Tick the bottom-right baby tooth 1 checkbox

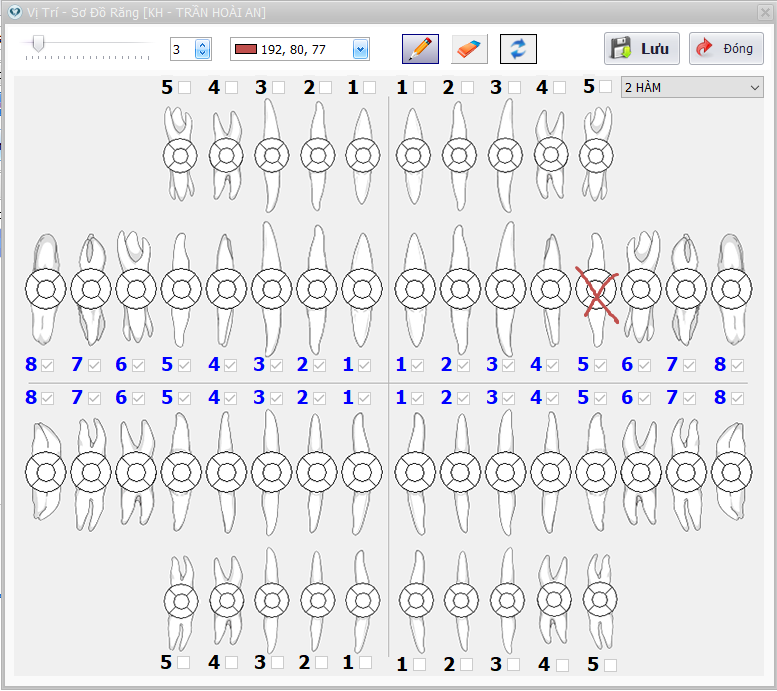pyautogui.click(x=419, y=665)
